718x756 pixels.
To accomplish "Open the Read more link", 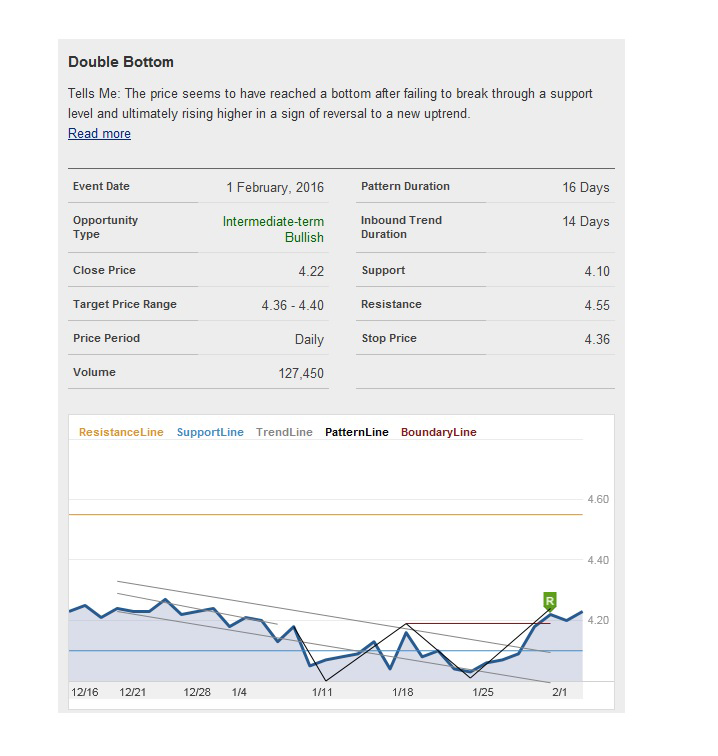I will [x=99, y=134].
